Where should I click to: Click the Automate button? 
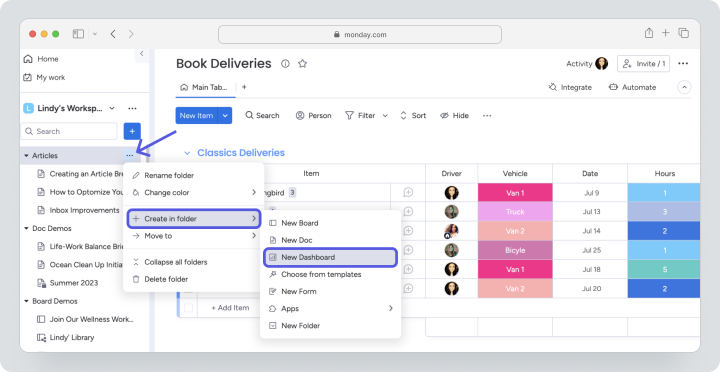(x=632, y=87)
